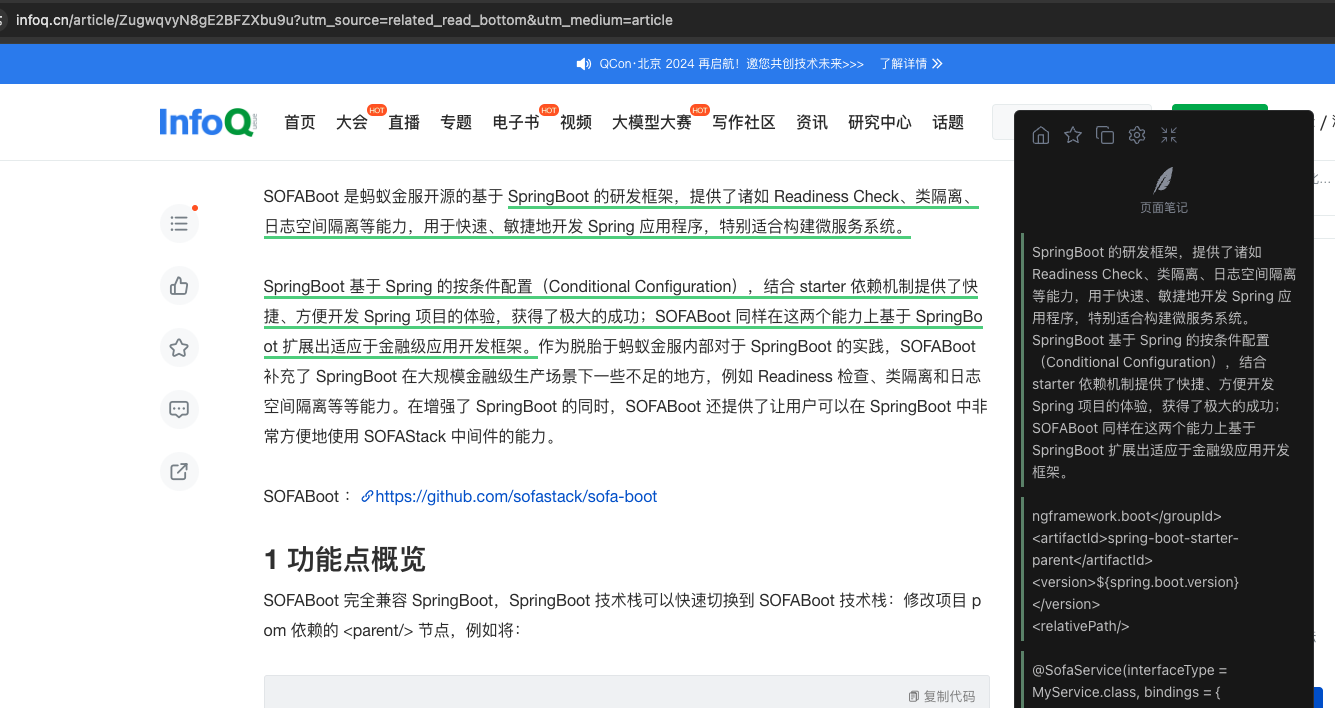Viewport: 1335px width, 708px height.
Task: Click the speaker announcement icon in banner
Action: [584, 64]
